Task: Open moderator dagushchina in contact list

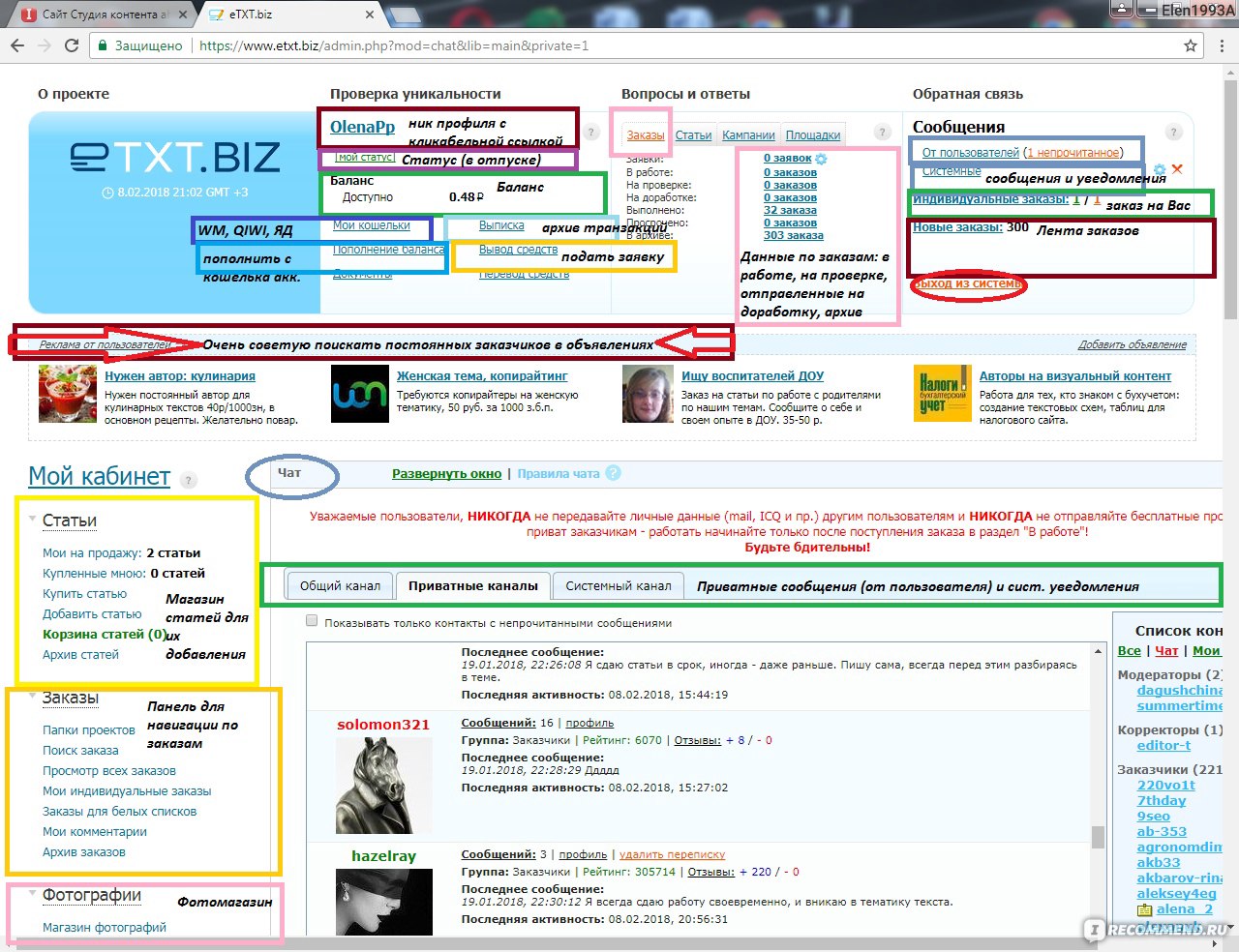Action: pos(1179,691)
